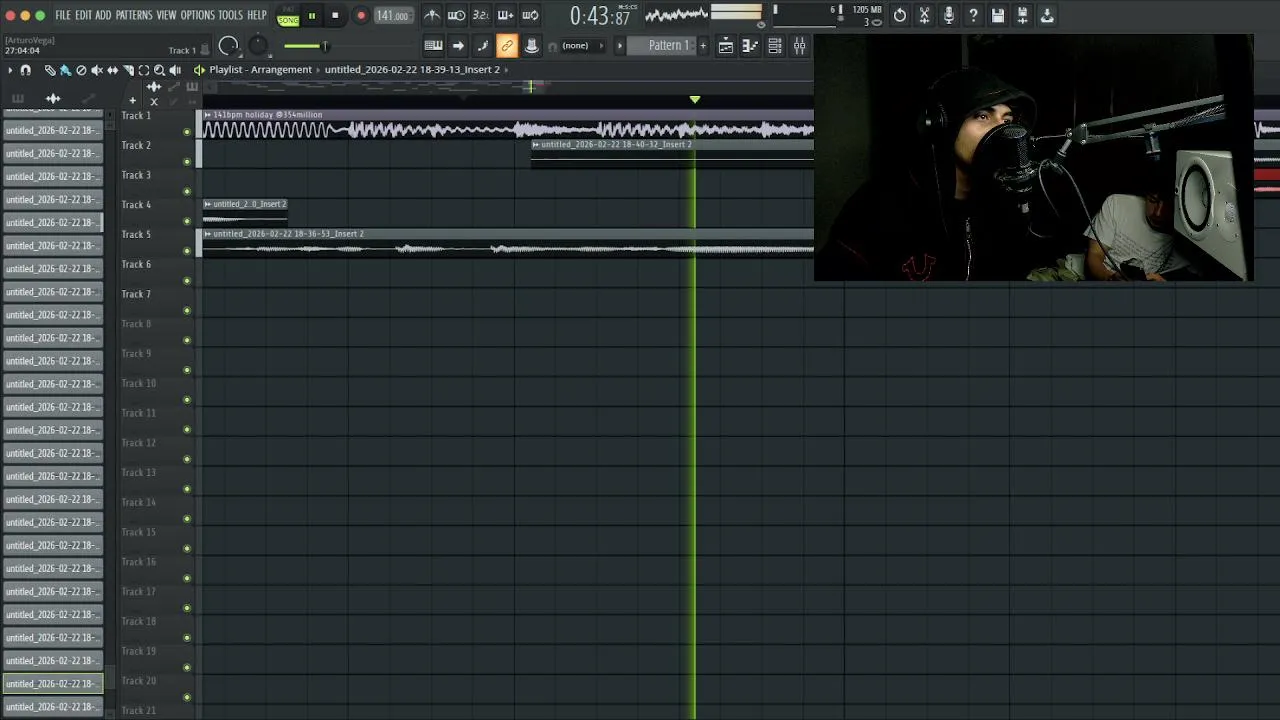
Task: Click the floppy disk save icon
Action: click(x=997, y=15)
